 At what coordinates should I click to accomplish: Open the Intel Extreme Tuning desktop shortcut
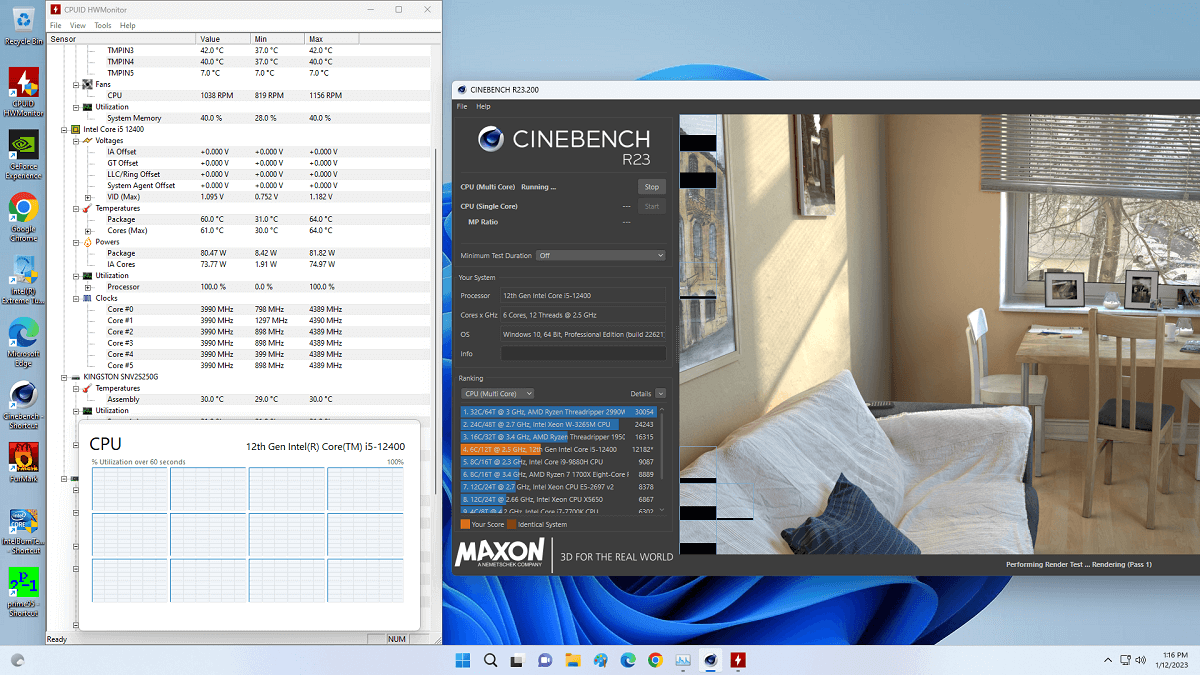click(x=23, y=280)
